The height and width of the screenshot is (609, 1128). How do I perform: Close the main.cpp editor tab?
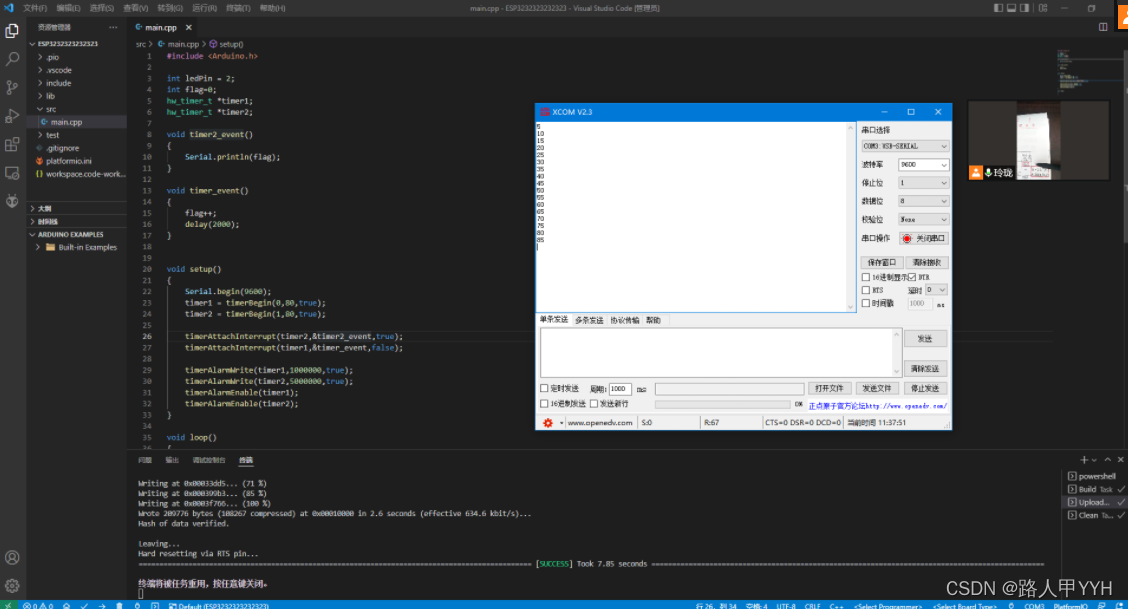[188, 27]
